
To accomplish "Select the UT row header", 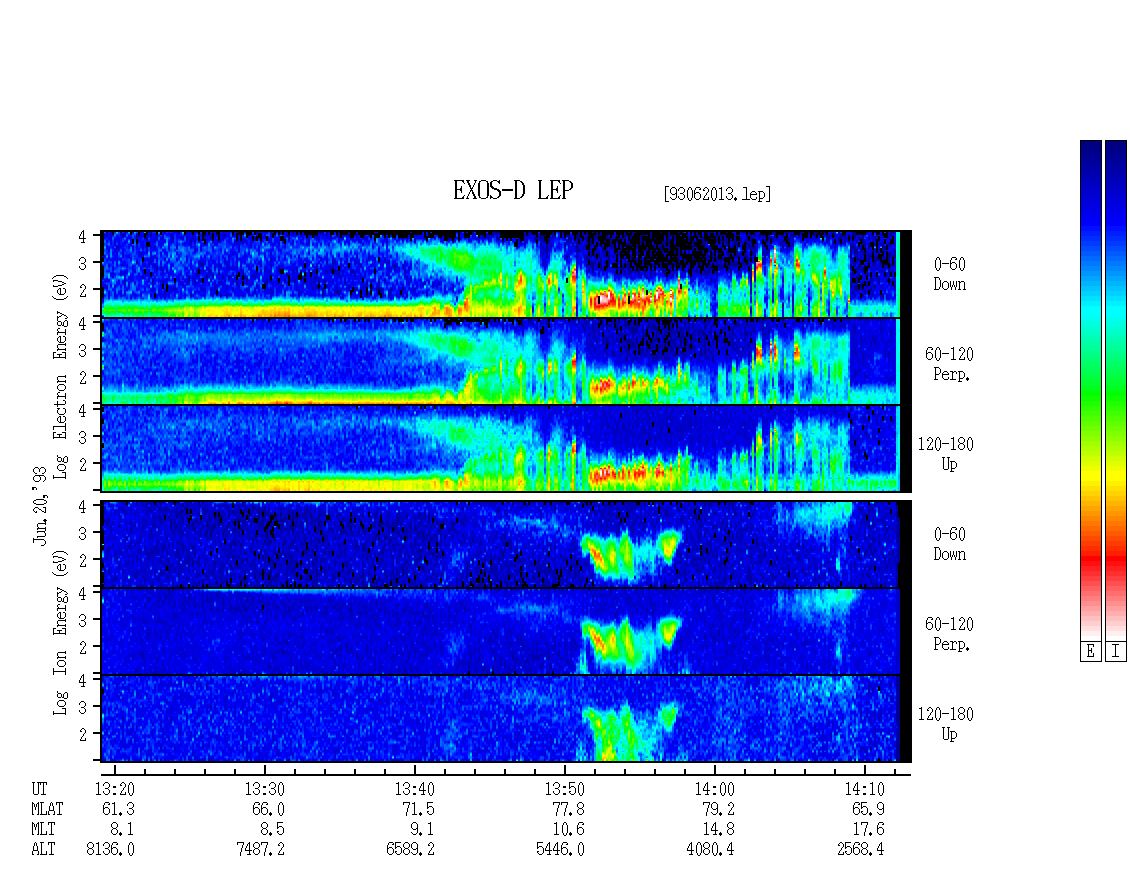I will pos(39,789).
